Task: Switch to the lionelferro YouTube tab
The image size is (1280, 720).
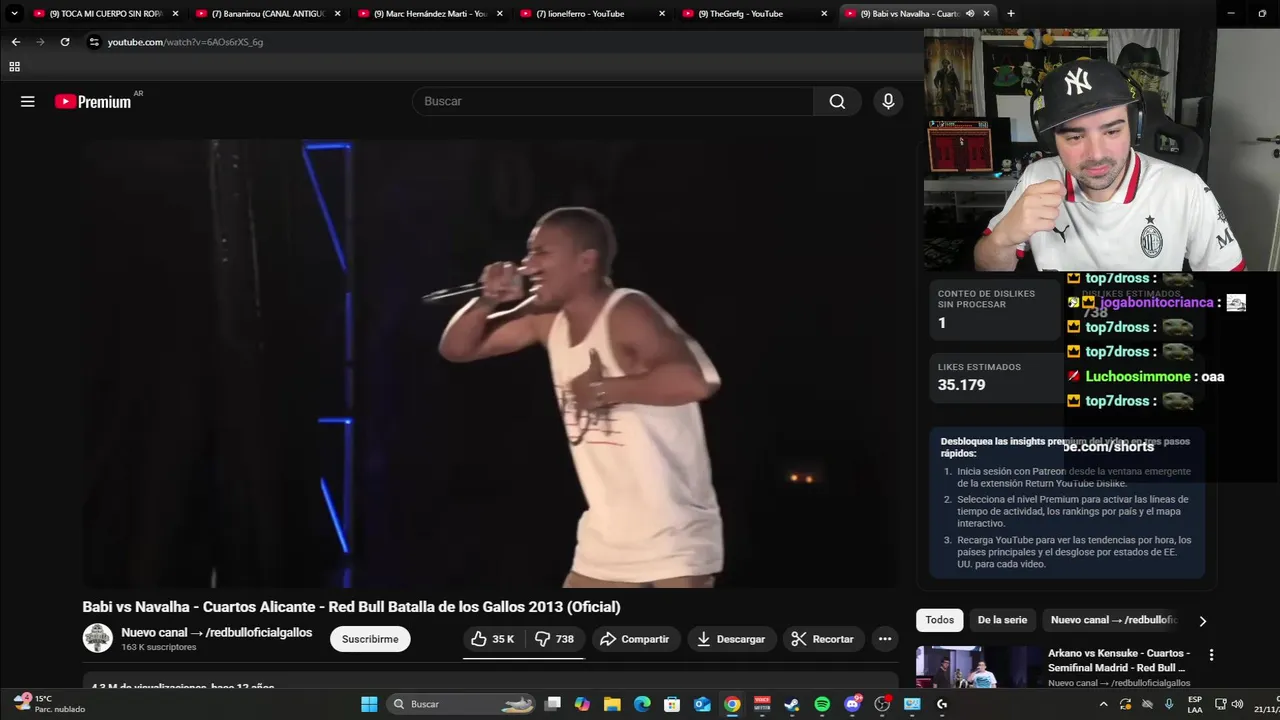Action: [592, 14]
